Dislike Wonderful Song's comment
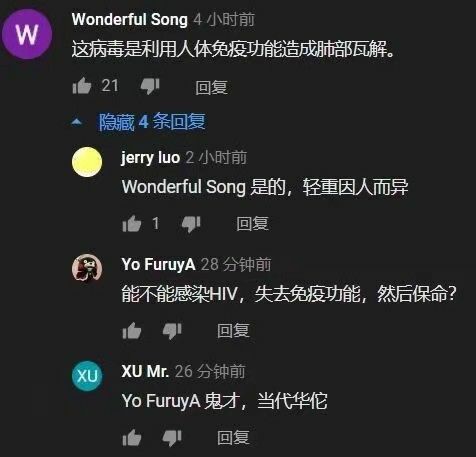 (x=150, y=87)
